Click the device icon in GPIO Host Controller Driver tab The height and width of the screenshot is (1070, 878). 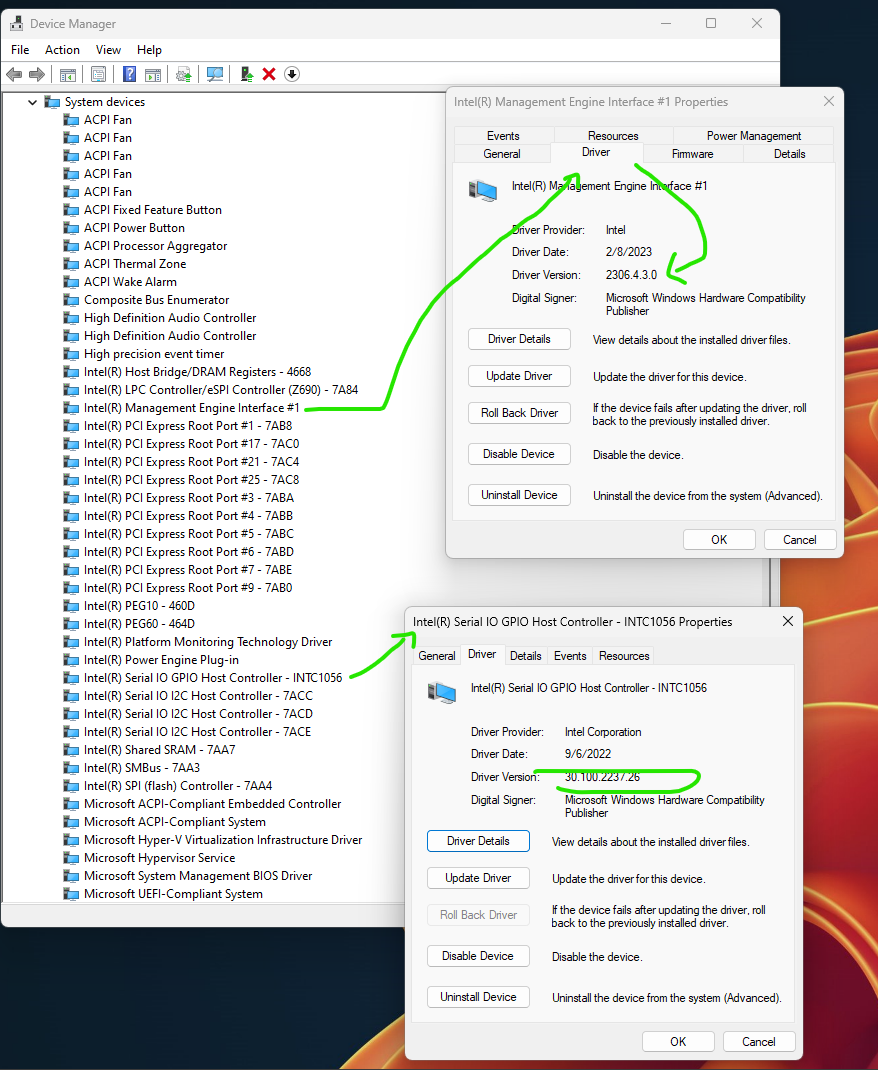[x=442, y=693]
